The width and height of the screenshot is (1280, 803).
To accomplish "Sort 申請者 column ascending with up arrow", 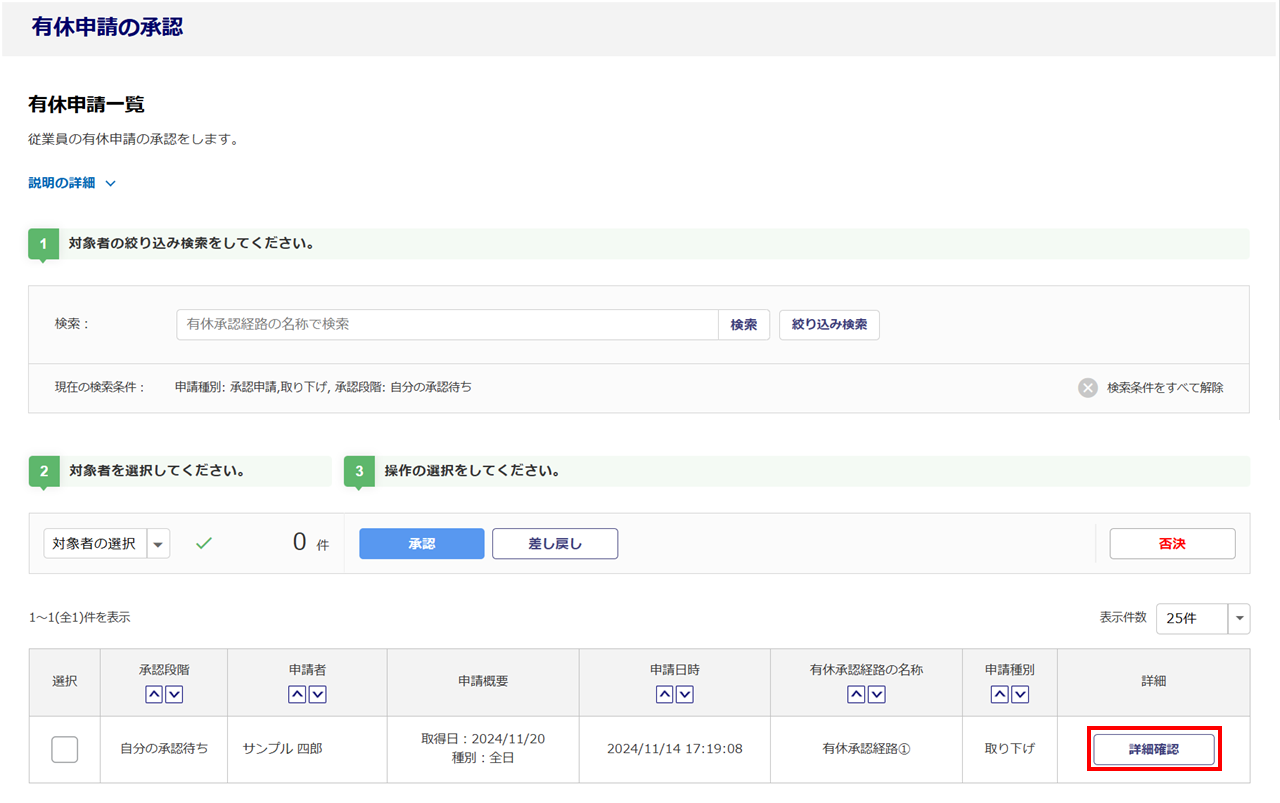I will [297, 695].
